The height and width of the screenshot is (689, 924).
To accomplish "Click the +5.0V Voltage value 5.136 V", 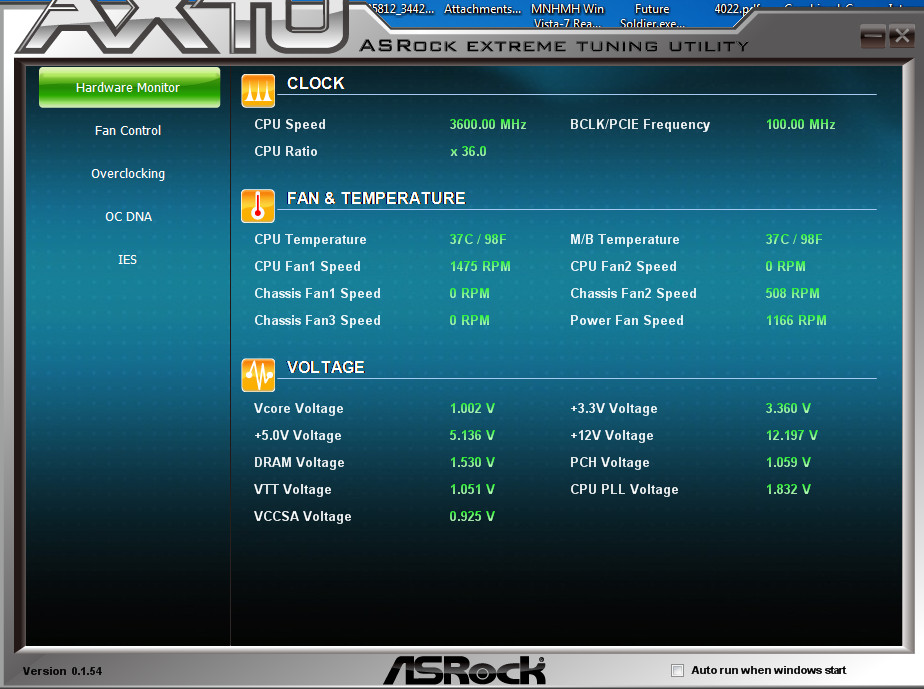I will coord(472,436).
